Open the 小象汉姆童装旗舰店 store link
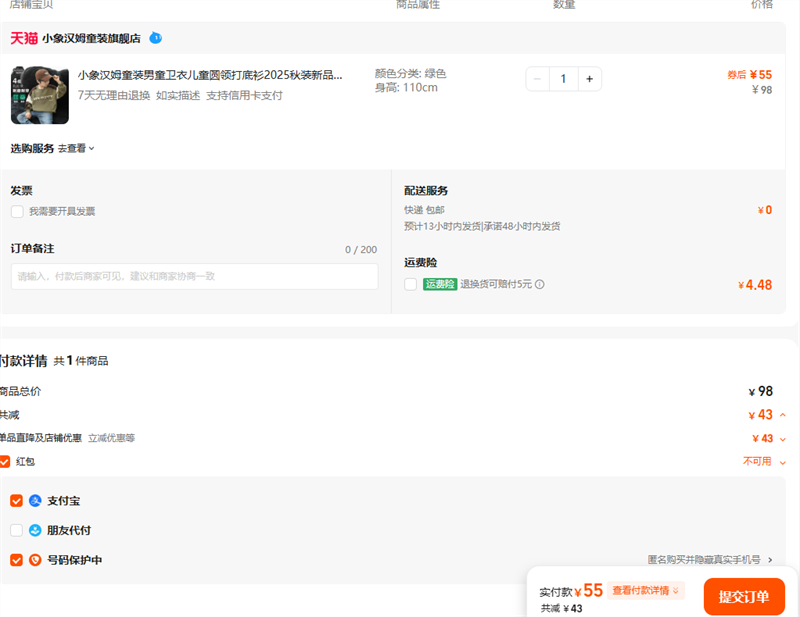 click(93, 38)
